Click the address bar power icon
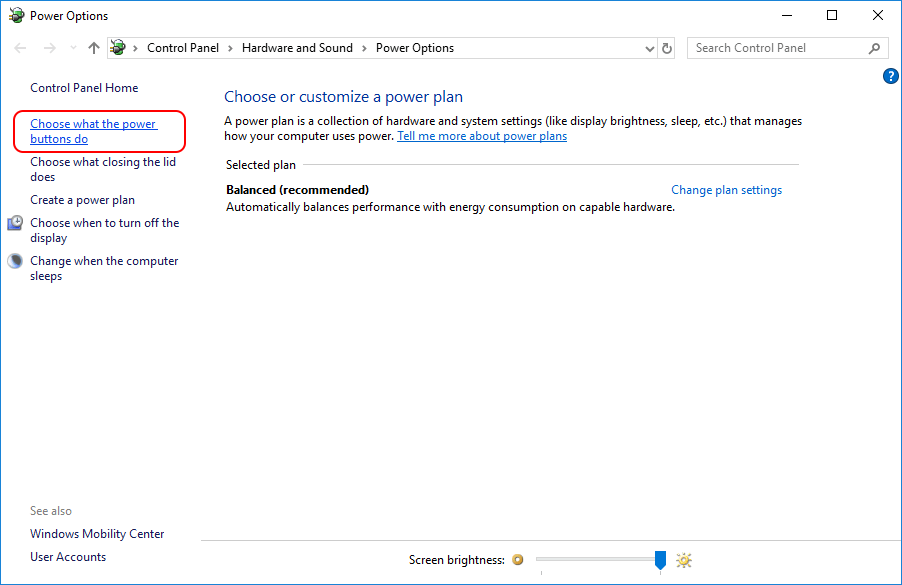This screenshot has height=585, width=902. point(118,48)
